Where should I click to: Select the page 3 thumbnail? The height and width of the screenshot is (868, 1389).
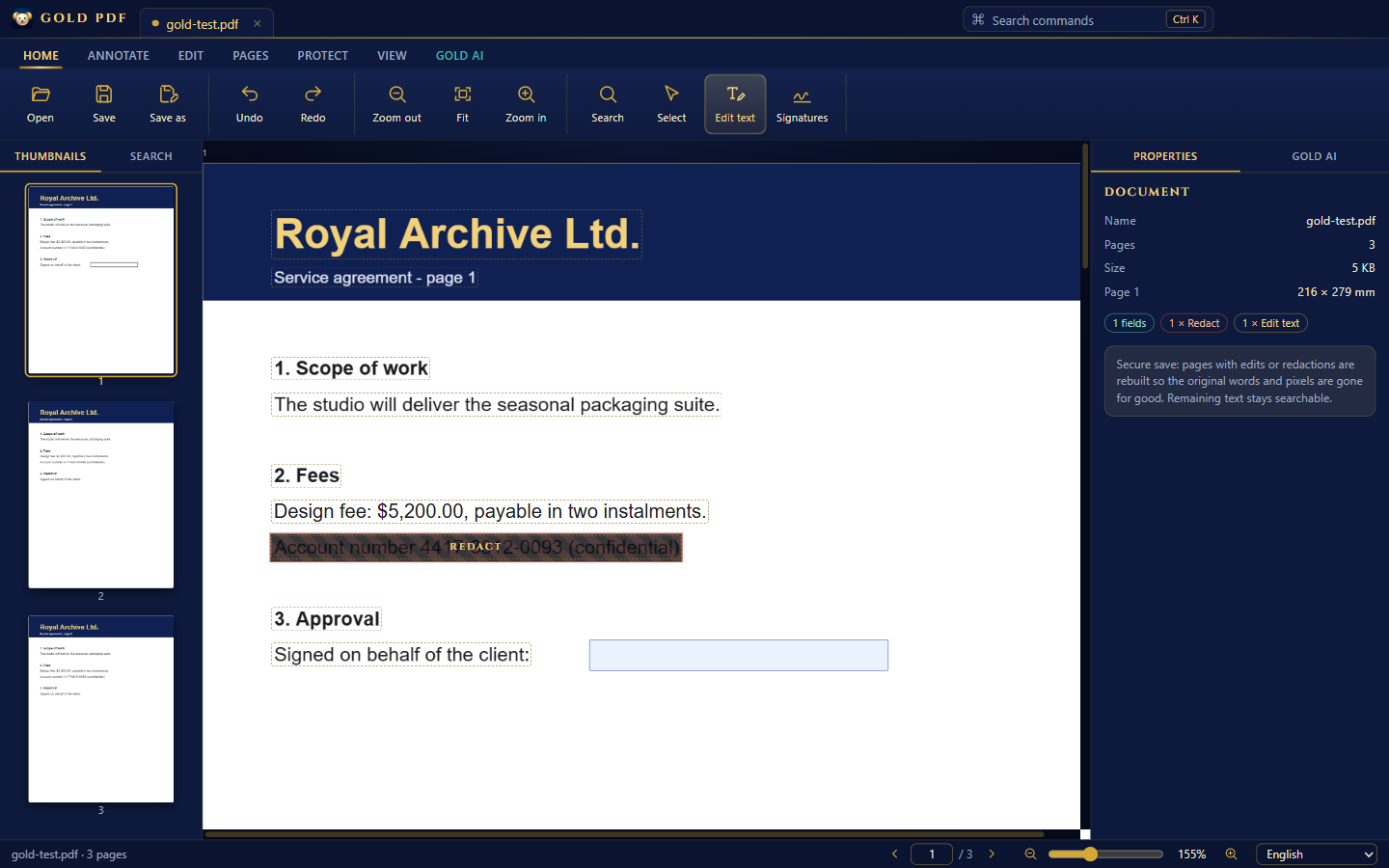tap(101, 709)
